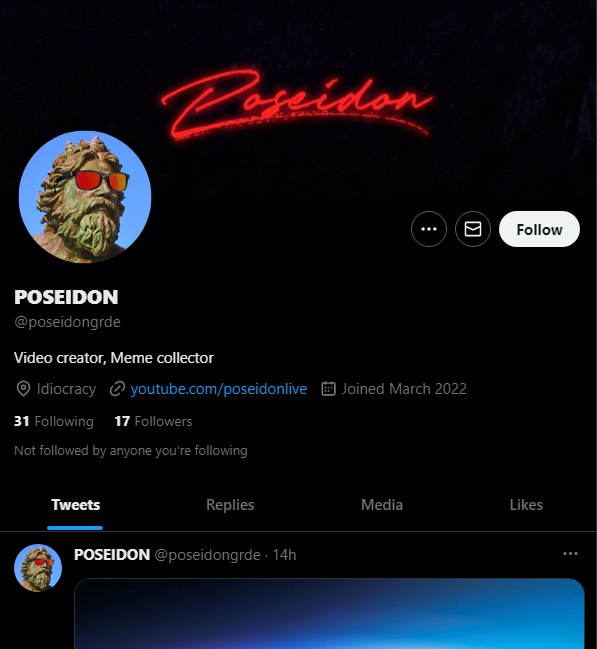Switch to the Media tab
The image size is (597, 649).
pos(382,505)
